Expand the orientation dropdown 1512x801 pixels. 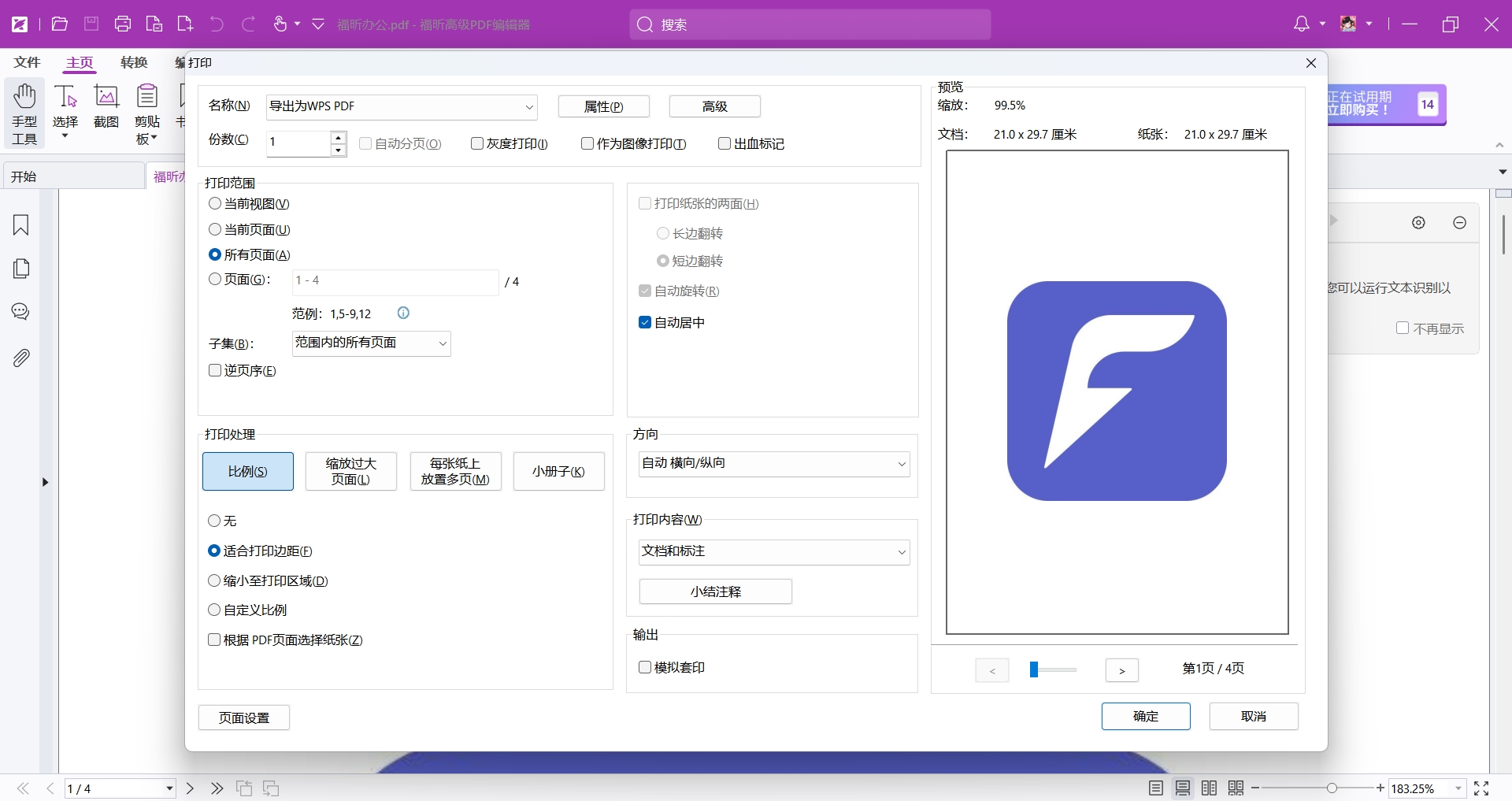click(773, 463)
